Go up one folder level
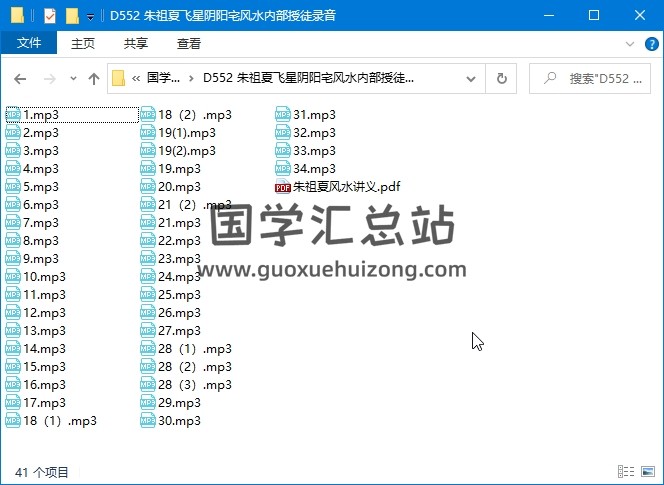This screenshot has height=485, width=664. pyautogui.click(x=94, y=79)
